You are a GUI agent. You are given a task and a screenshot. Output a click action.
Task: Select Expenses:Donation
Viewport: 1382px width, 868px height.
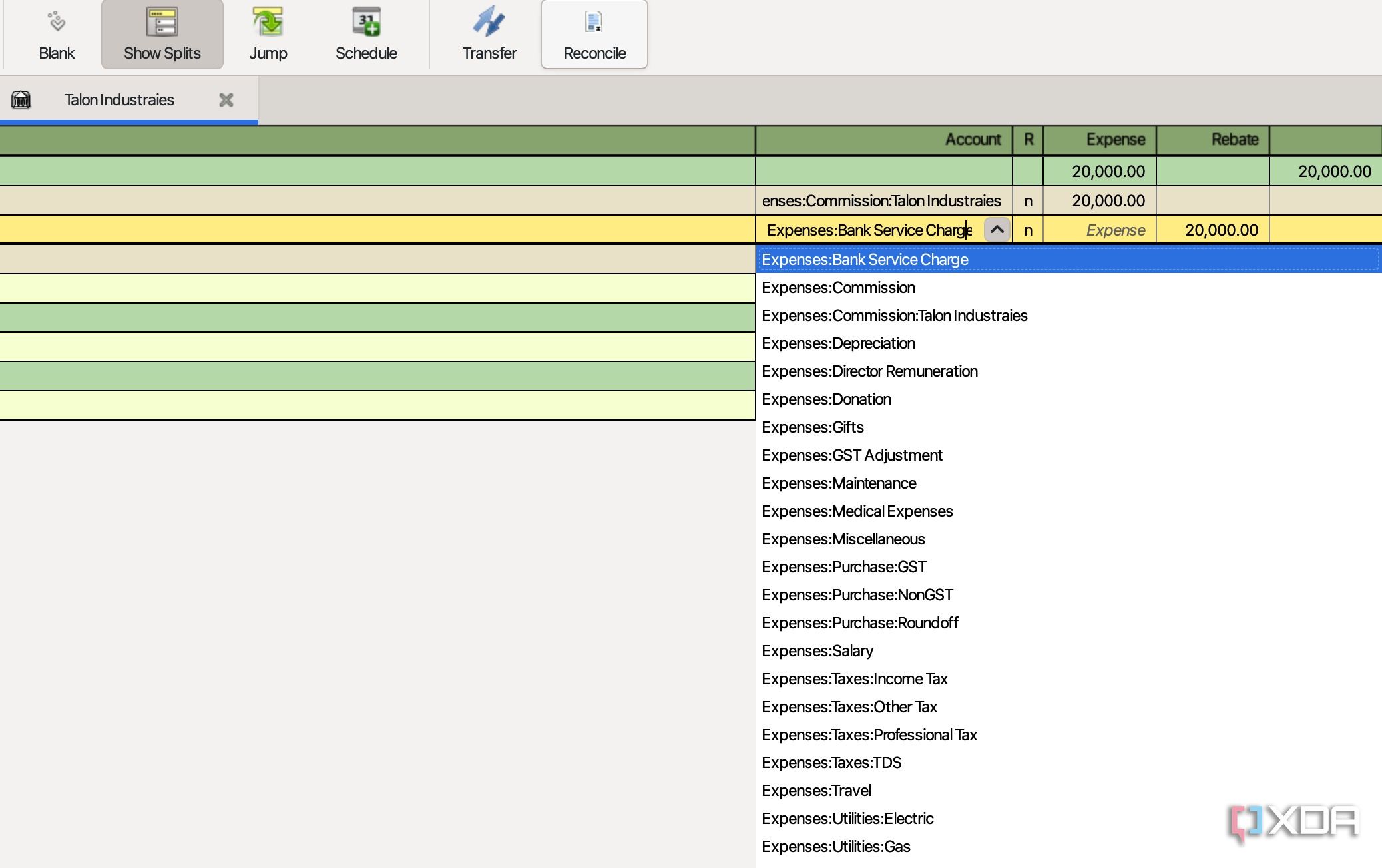click(1068, 399)
